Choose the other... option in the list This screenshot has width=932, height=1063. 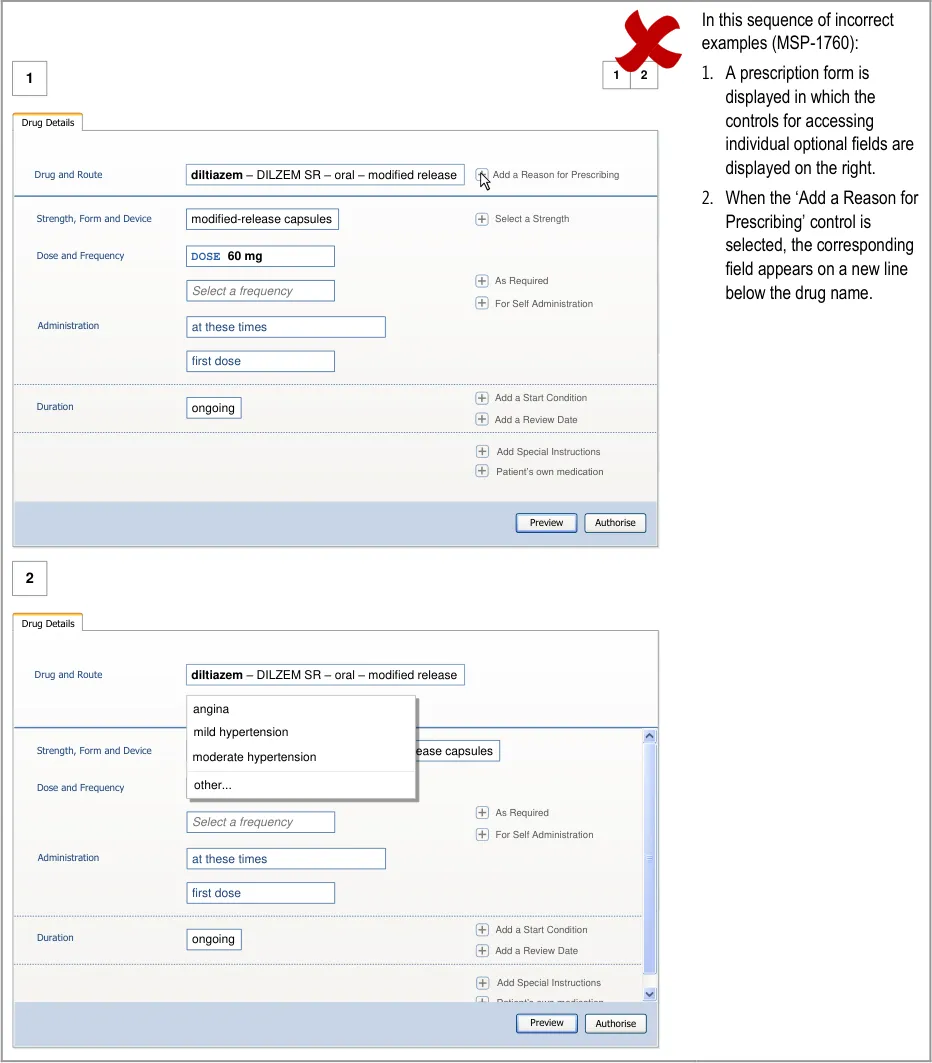point(212,785)
